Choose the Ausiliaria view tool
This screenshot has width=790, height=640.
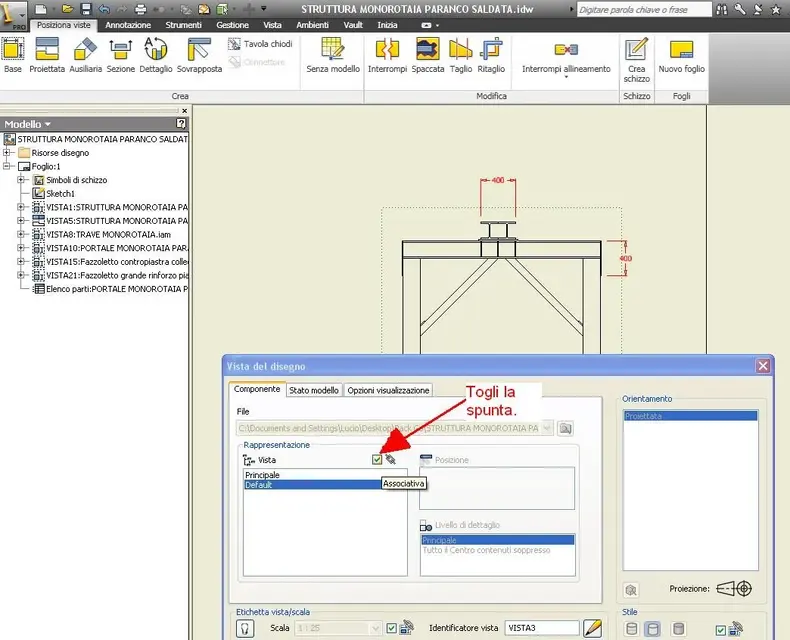coord(85,55)
